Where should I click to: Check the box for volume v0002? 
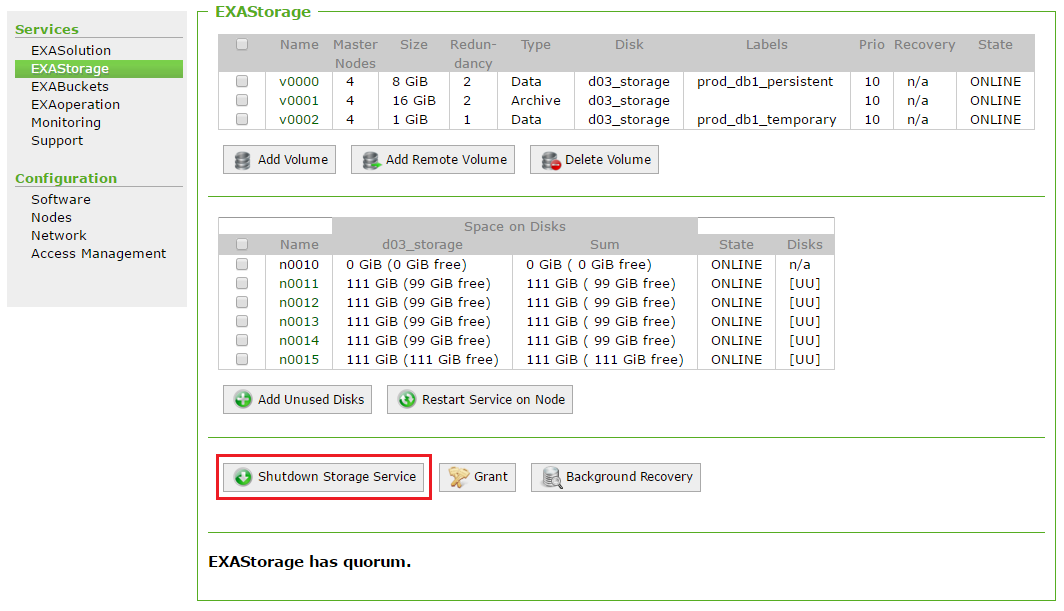242,119
